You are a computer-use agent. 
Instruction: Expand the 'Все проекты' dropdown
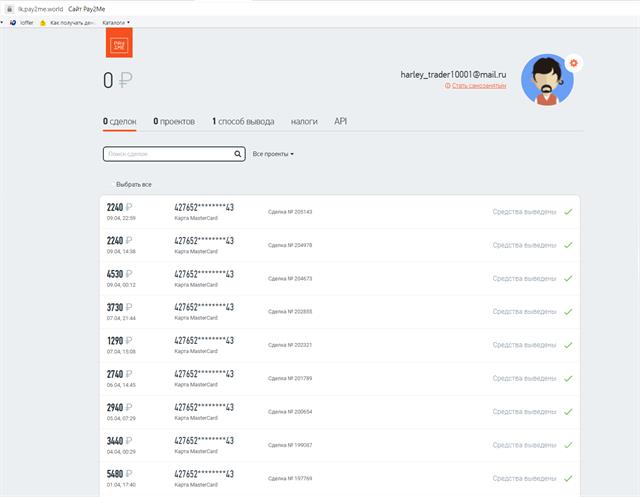[273, 154]
